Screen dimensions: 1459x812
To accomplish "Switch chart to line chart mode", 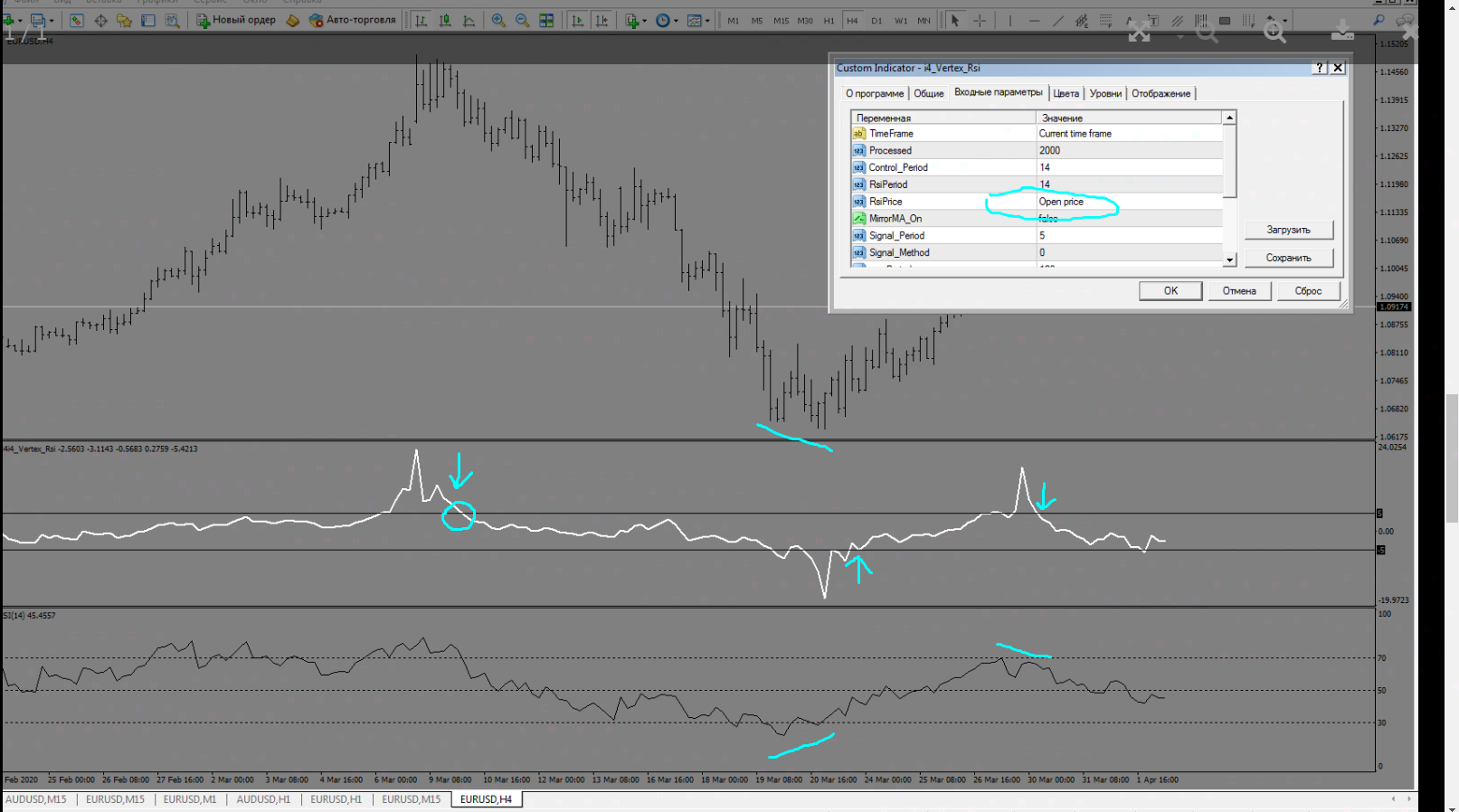I will [x=469, y=20].
